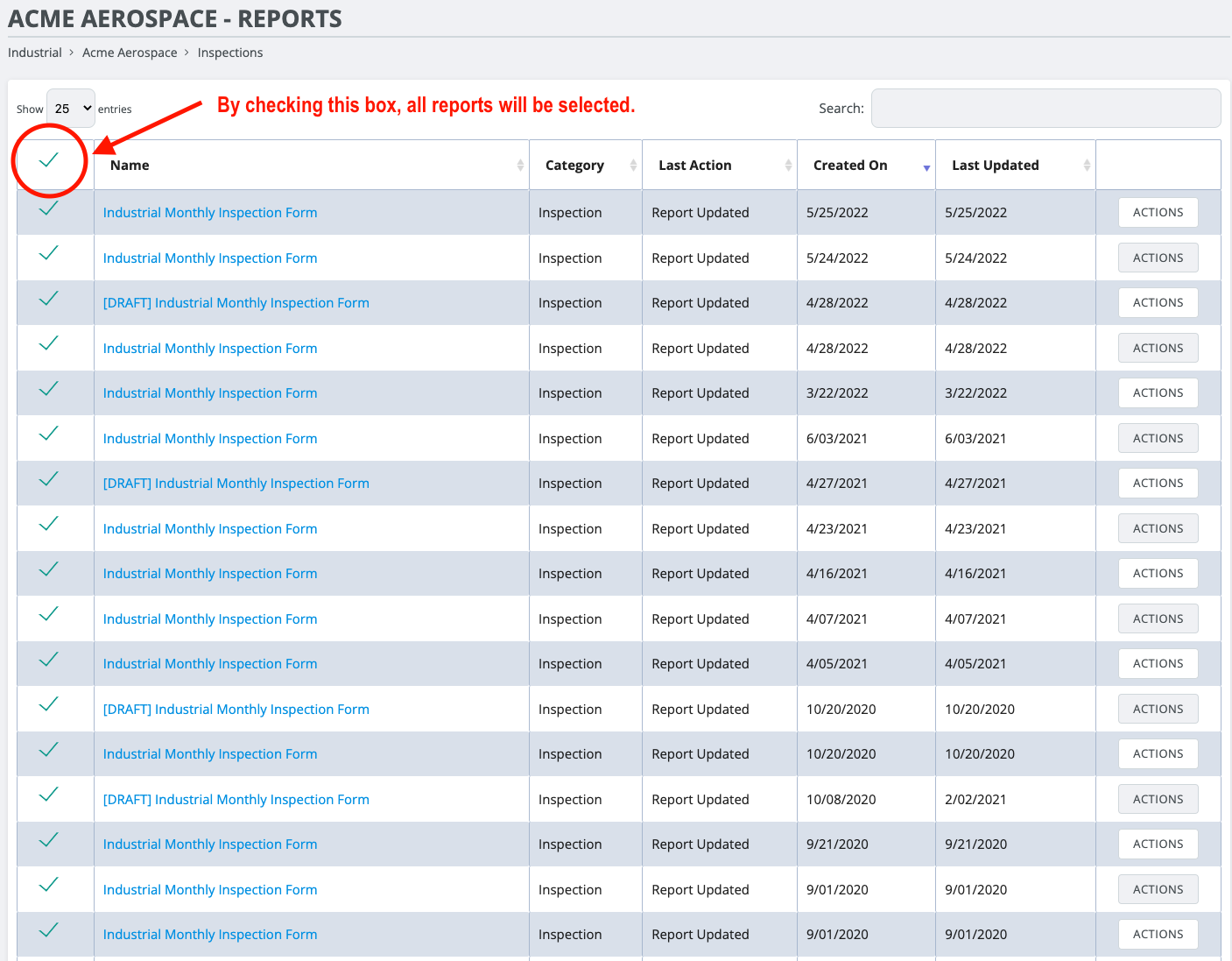The image size is (1232, 961).
Task: Expand ACTIONS for the 6/03/2021 report
Action: coord(1158,439)
